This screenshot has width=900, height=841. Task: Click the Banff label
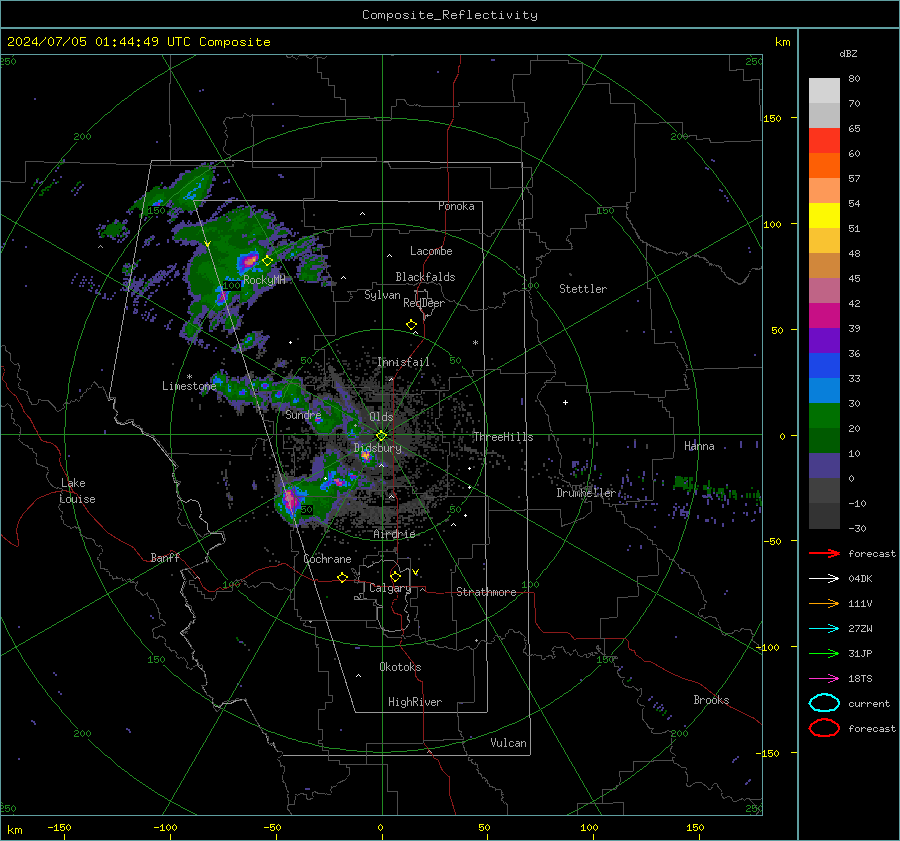(x=165, y=557)
